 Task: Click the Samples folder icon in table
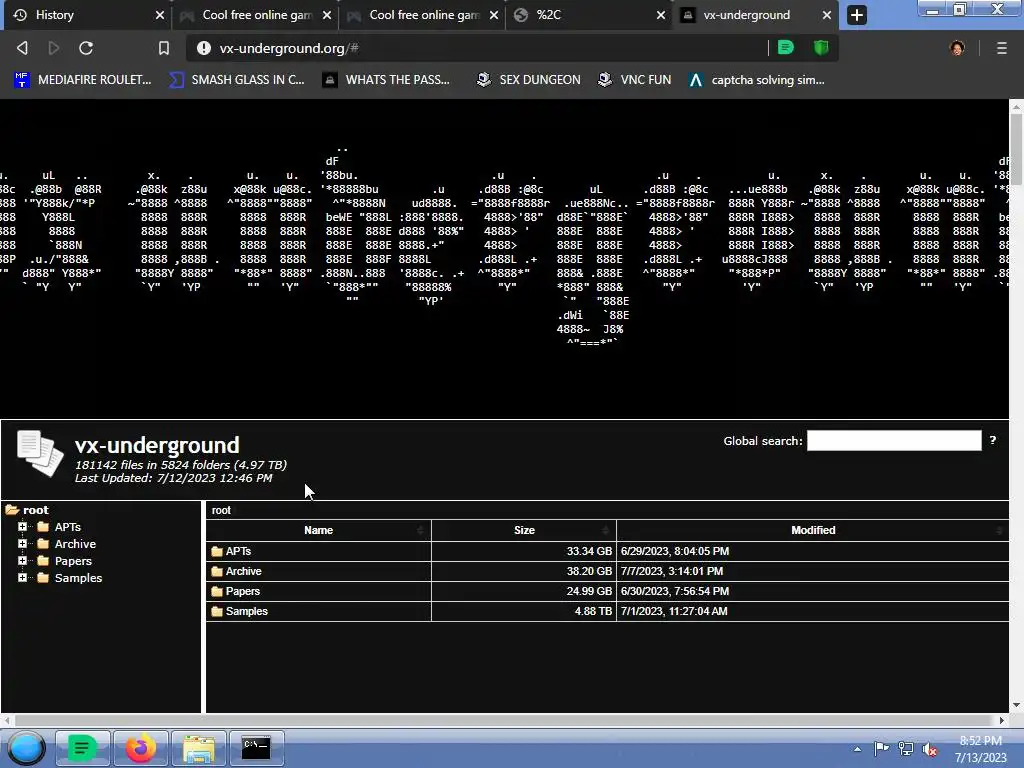(x=217, y=611)
